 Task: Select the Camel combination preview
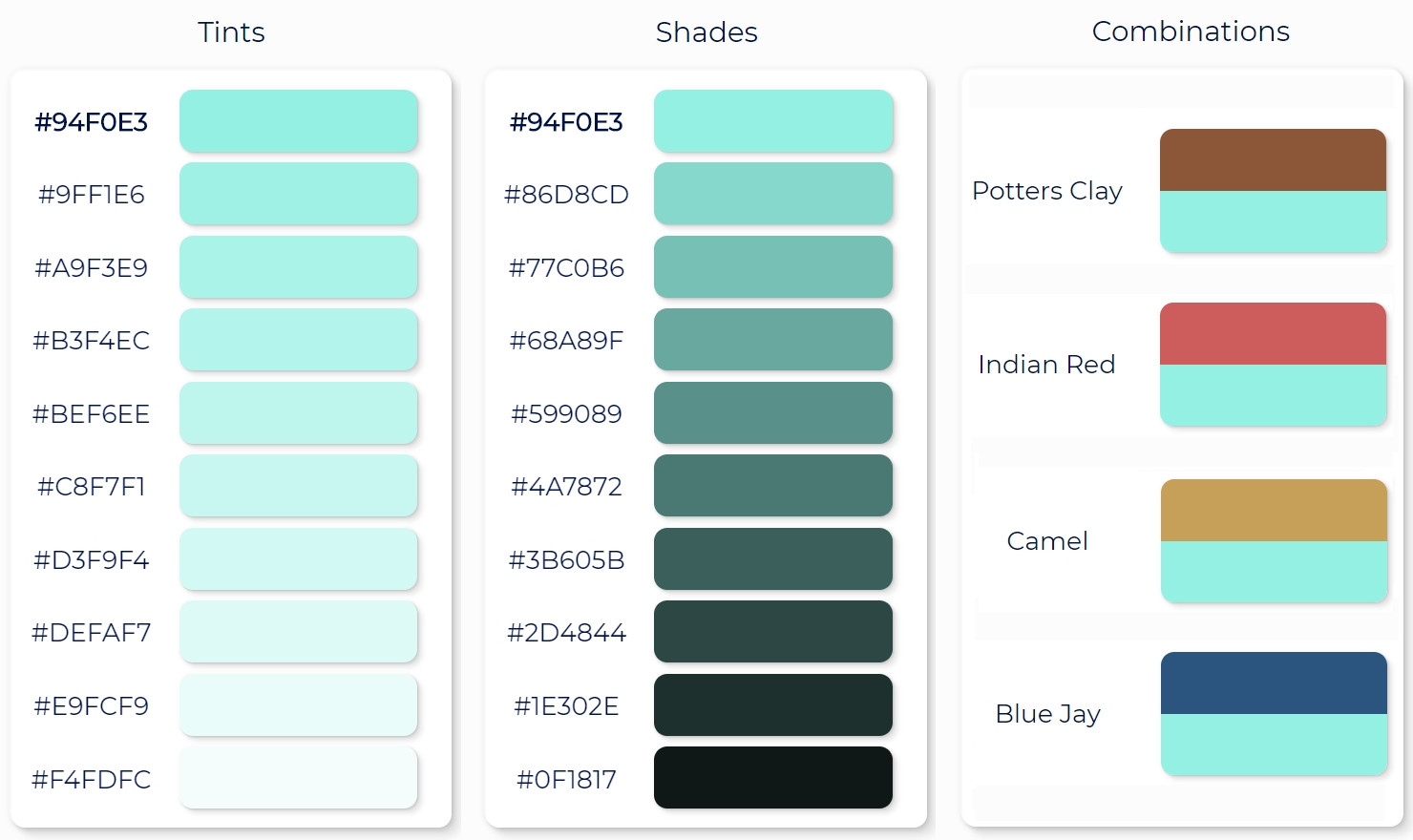coord(1274,541)
